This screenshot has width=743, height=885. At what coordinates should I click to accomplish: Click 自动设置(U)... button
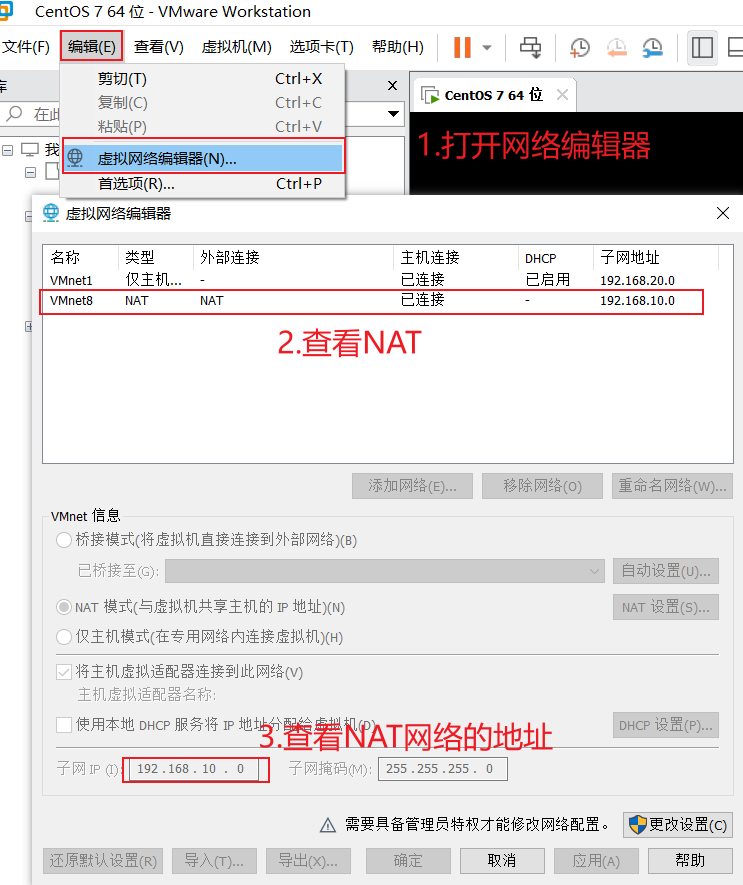coord(666,571)
